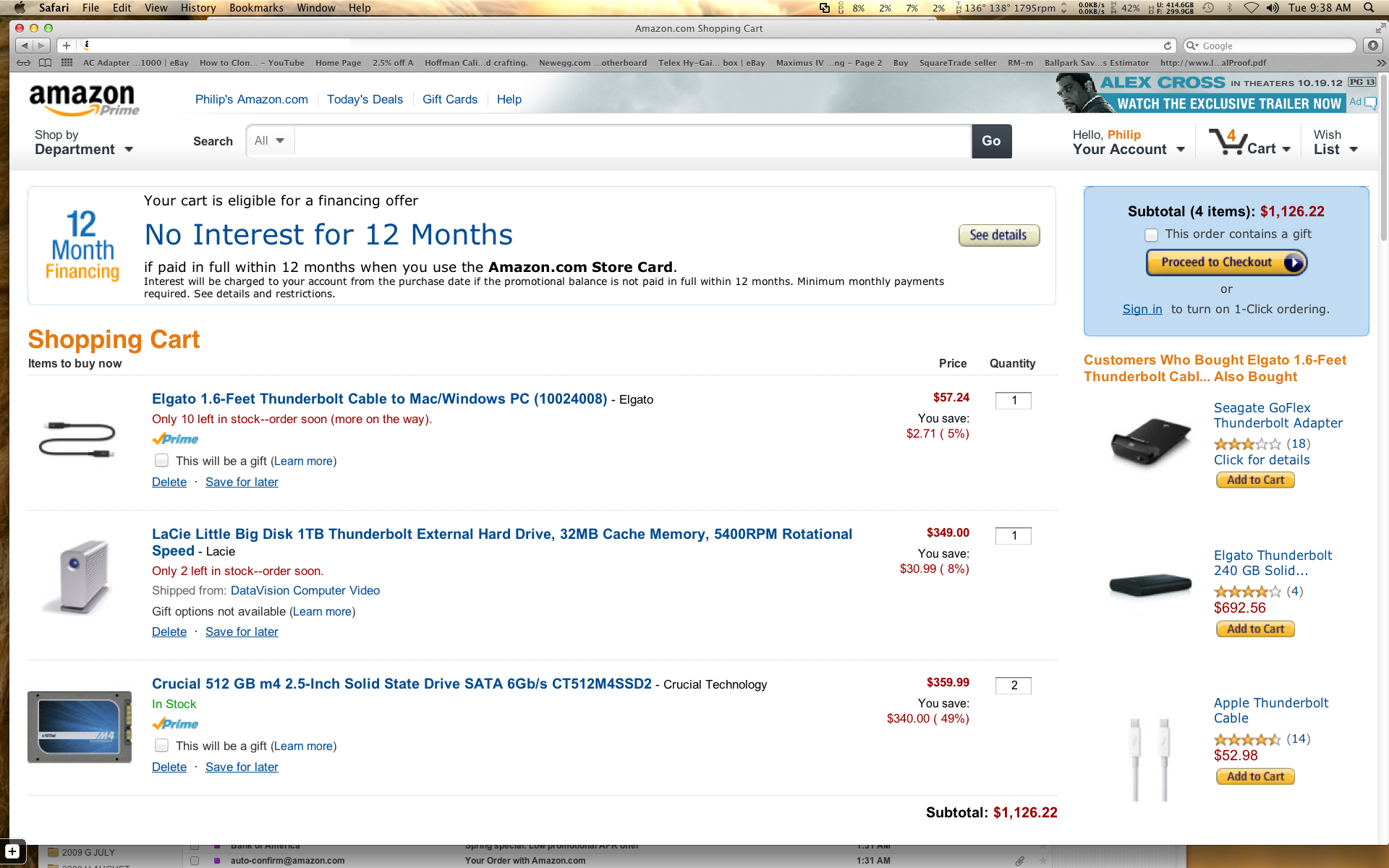Check 'This order contains a gift' box
1389x868 pixels.
(x=1151, y=235)
